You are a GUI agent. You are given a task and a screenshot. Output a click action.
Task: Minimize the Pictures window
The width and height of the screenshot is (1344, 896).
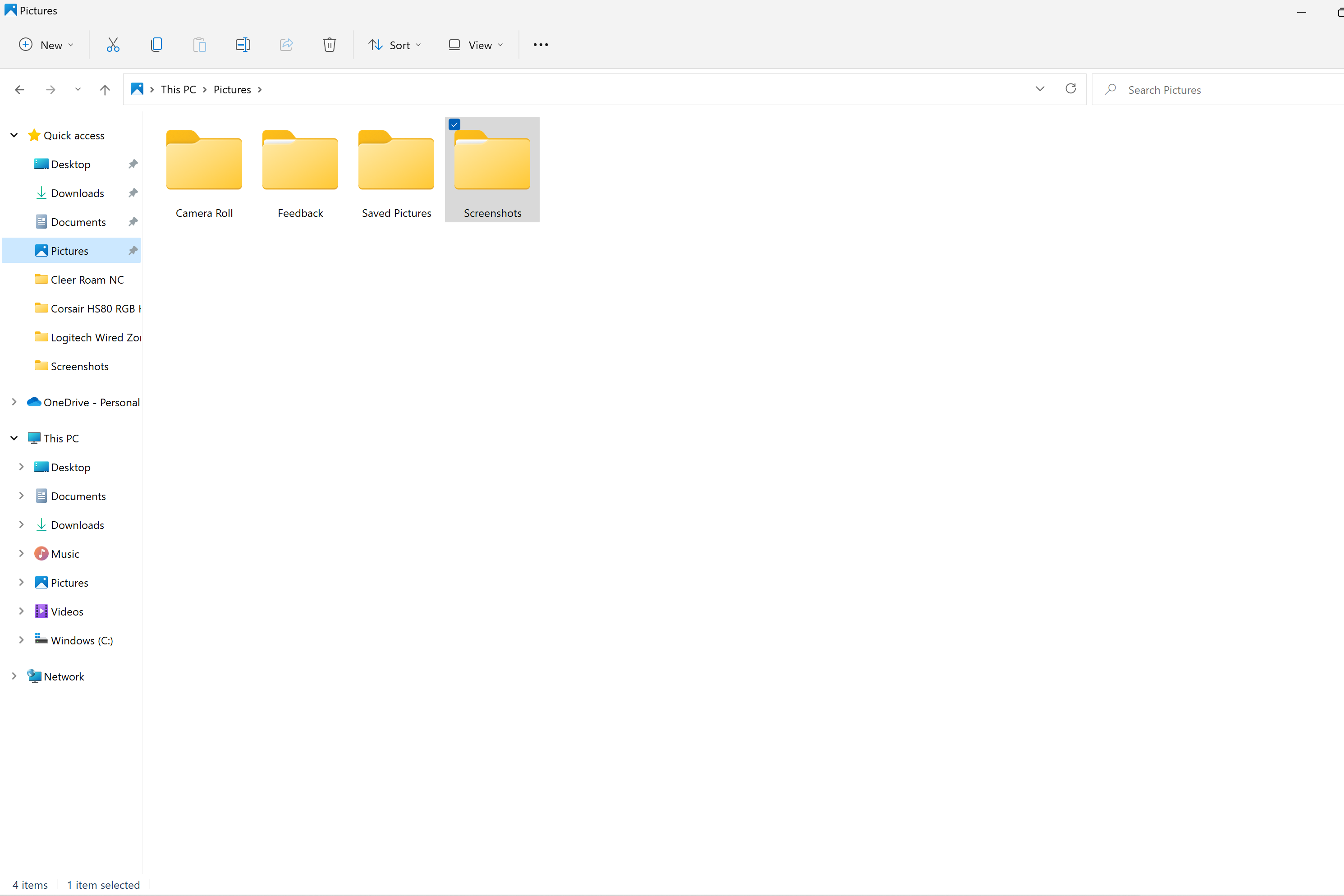[x=1302, y=11]
